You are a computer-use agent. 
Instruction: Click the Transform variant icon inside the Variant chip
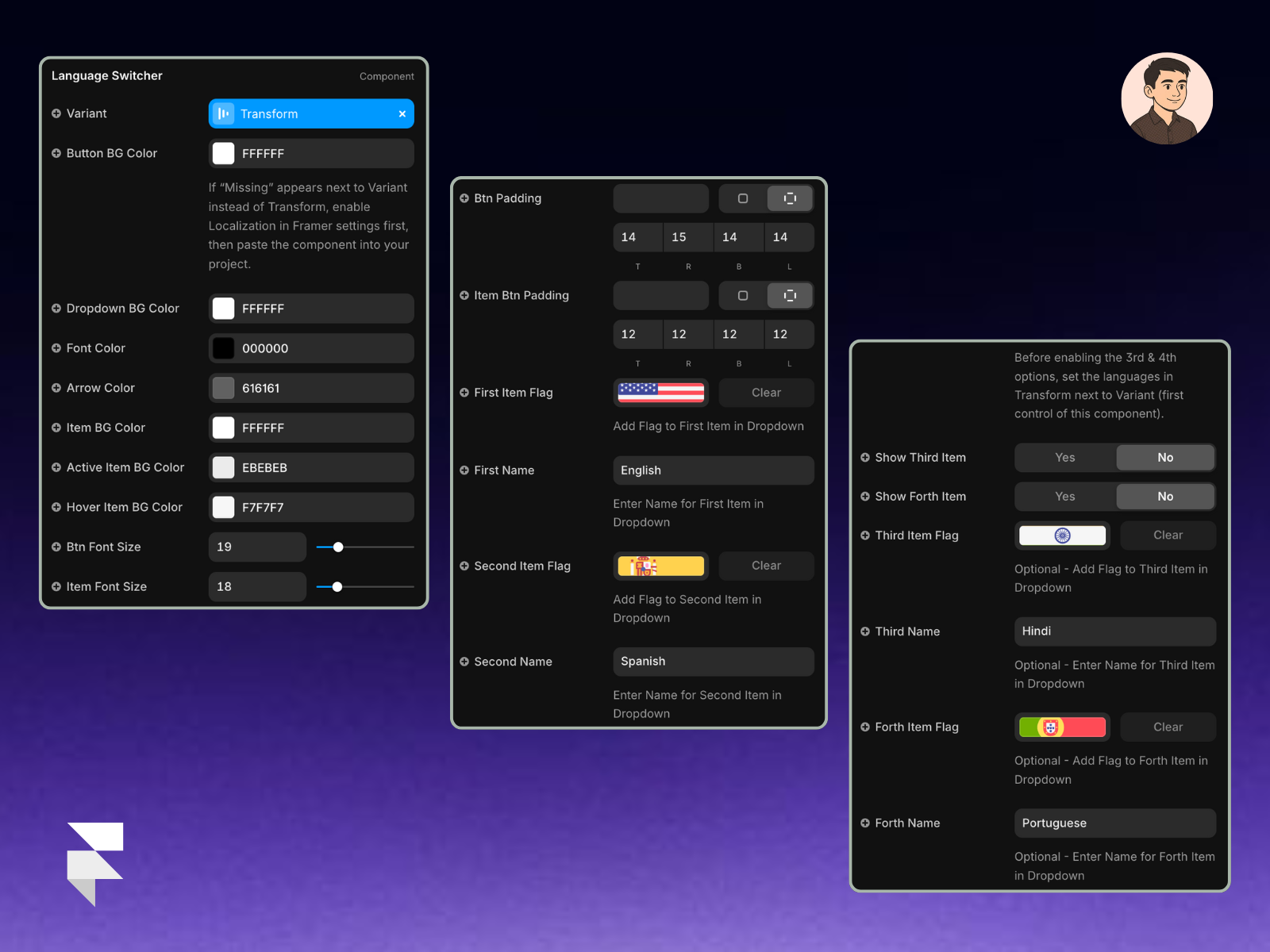tap(225, 113)
